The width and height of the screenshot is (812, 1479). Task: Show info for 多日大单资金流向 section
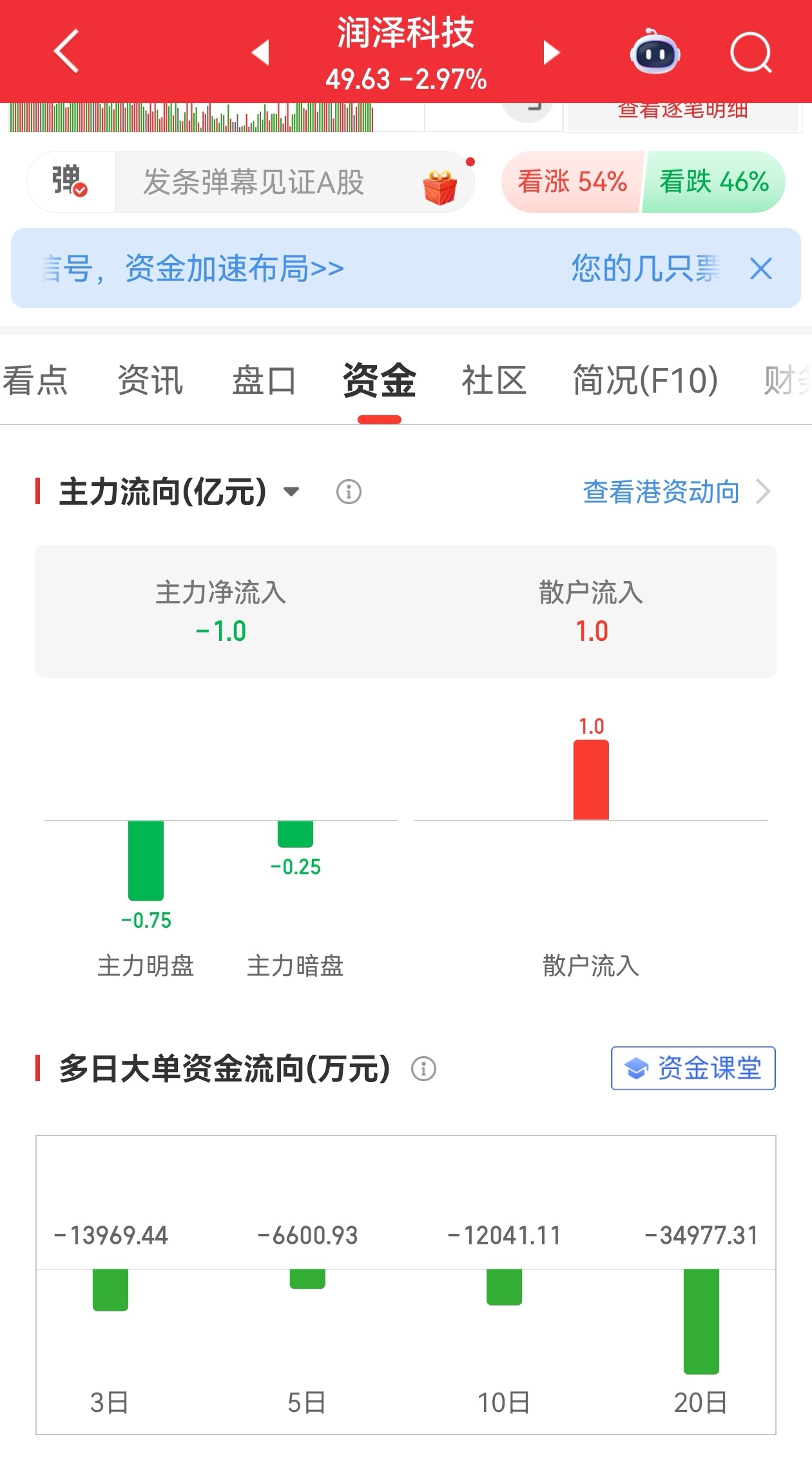(423, 1069)
